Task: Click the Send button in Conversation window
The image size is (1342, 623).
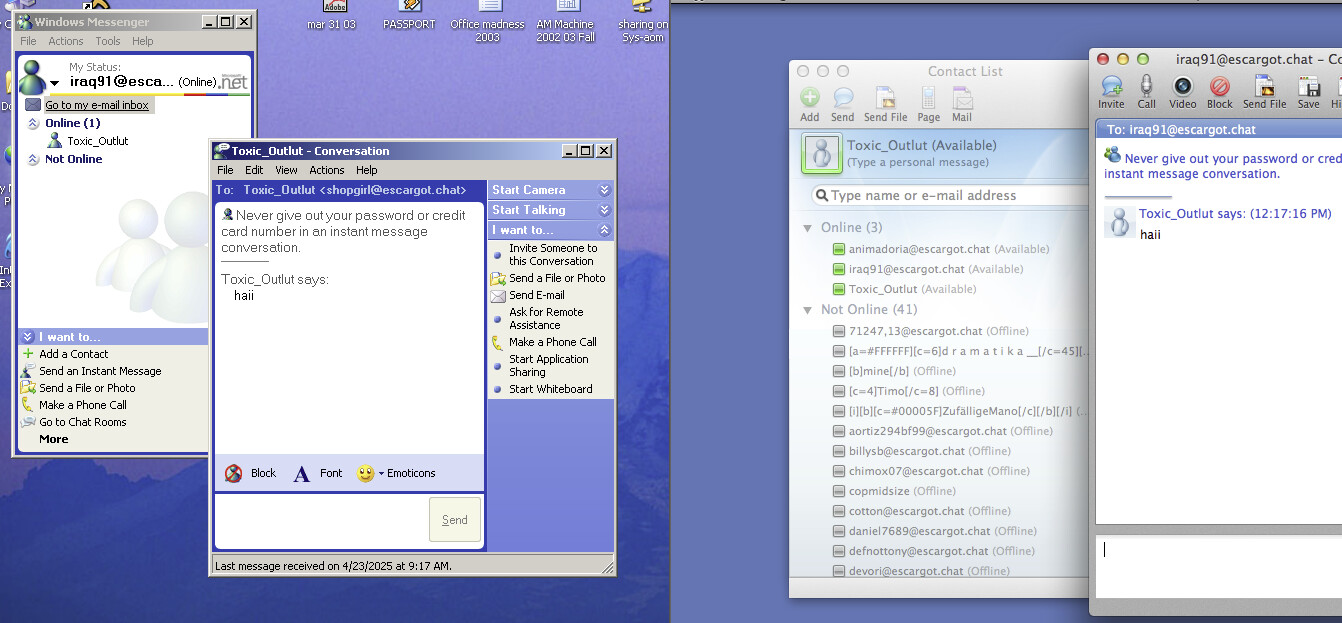Action: pyautogui.click(x=455, y=520)
